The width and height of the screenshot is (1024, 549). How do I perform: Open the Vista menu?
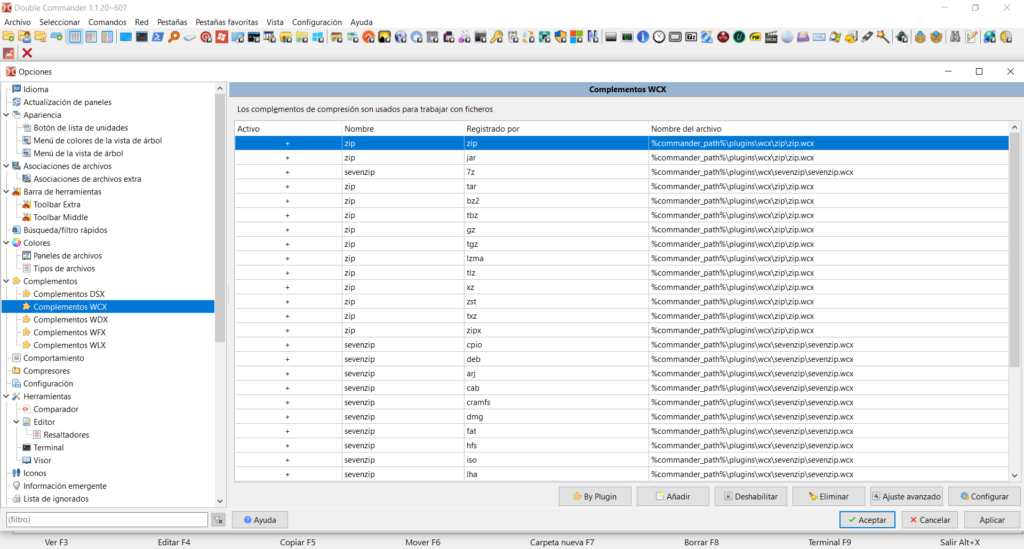[x=275, y=22]
